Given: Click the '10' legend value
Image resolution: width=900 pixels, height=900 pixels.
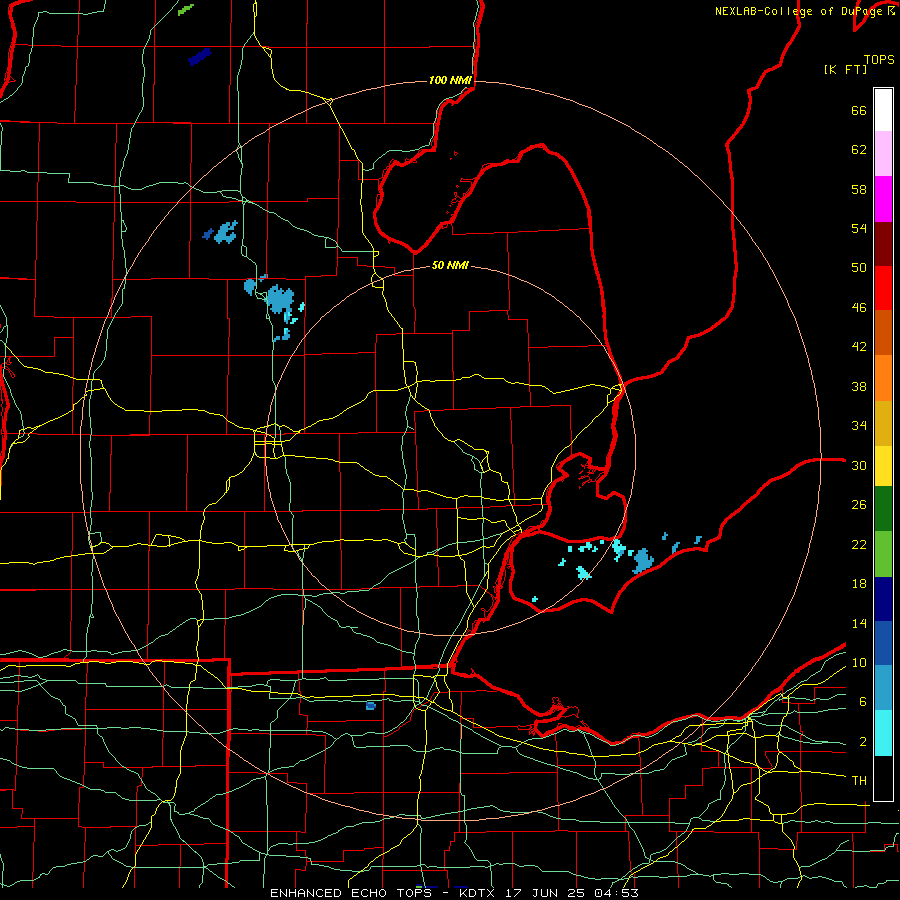Looking at the screenshot, I should (x=859, y=662).
